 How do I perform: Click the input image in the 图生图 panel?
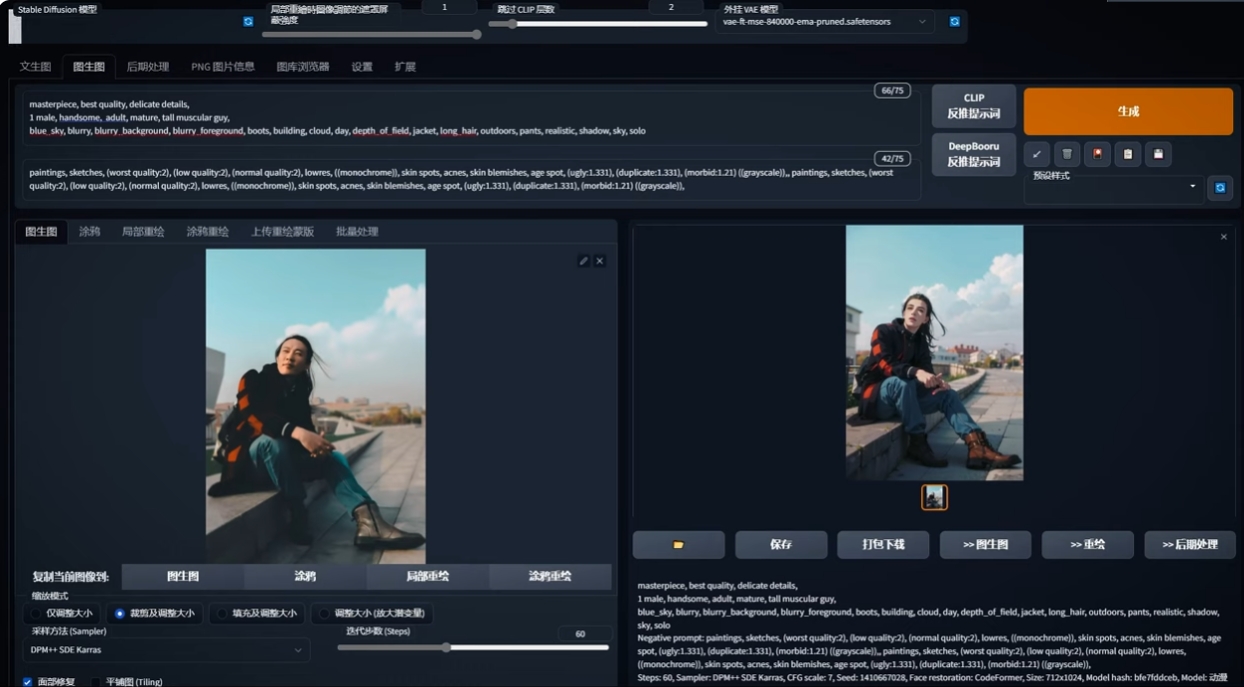tap(316, 406)
